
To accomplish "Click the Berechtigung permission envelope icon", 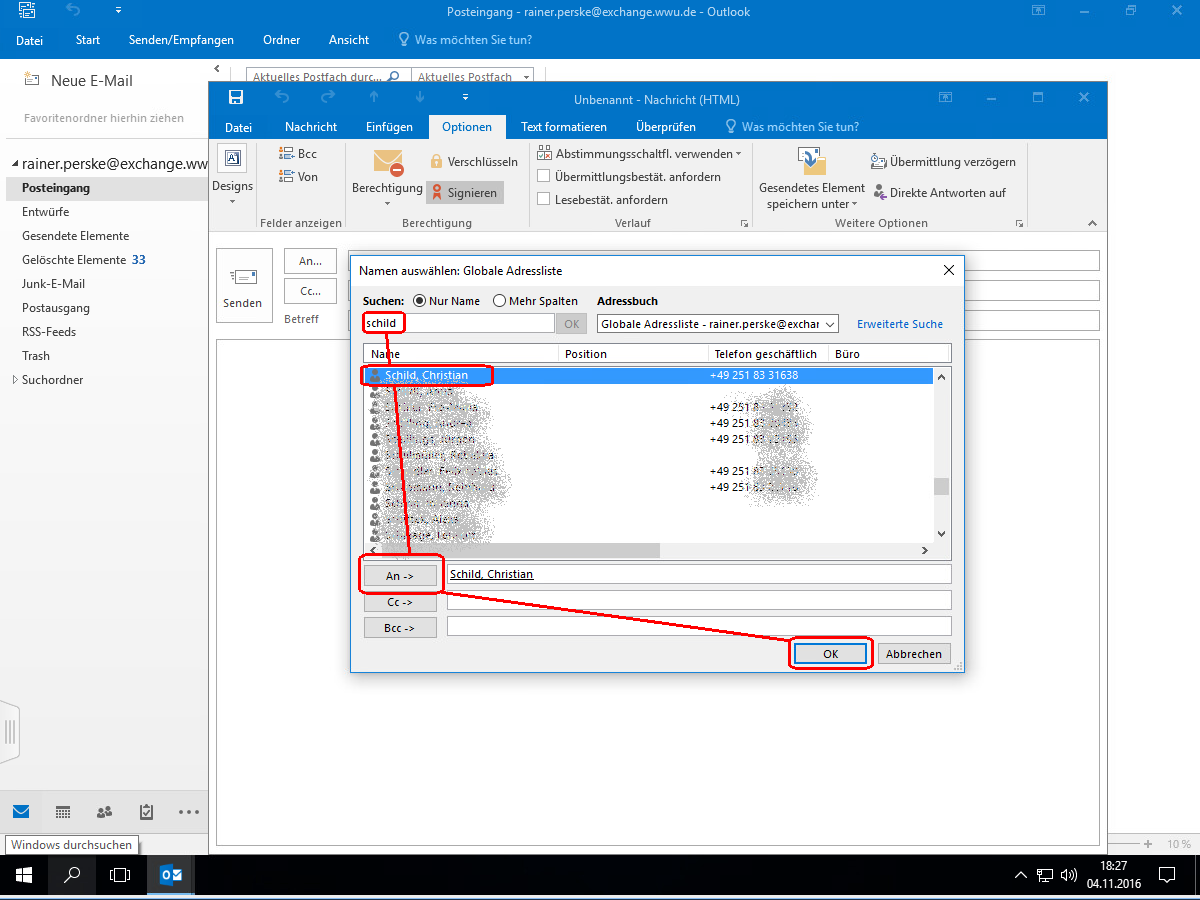I will (x=387, y=162).
